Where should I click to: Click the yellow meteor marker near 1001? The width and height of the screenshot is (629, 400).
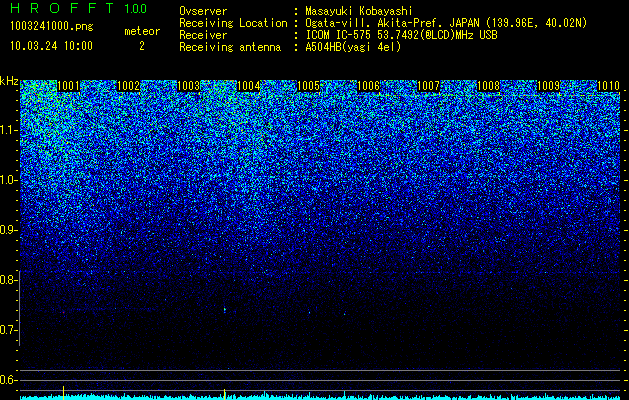(x=63, y=392)
